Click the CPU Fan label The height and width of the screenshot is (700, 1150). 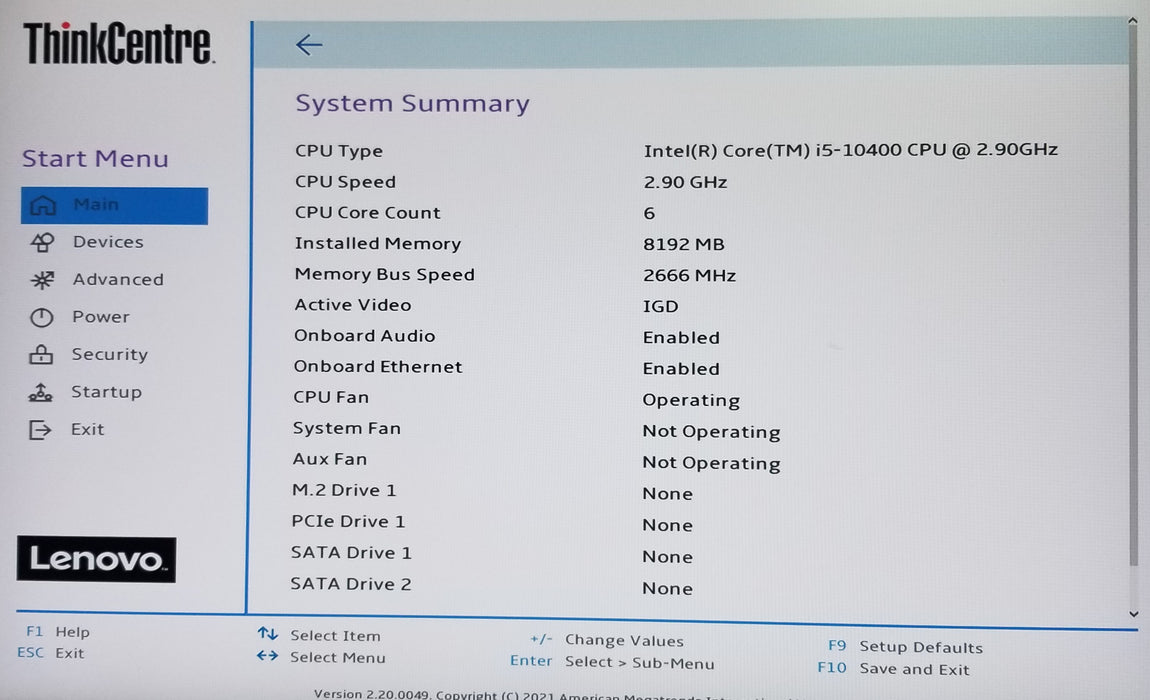pyautogui.click(x=331, y=398)
